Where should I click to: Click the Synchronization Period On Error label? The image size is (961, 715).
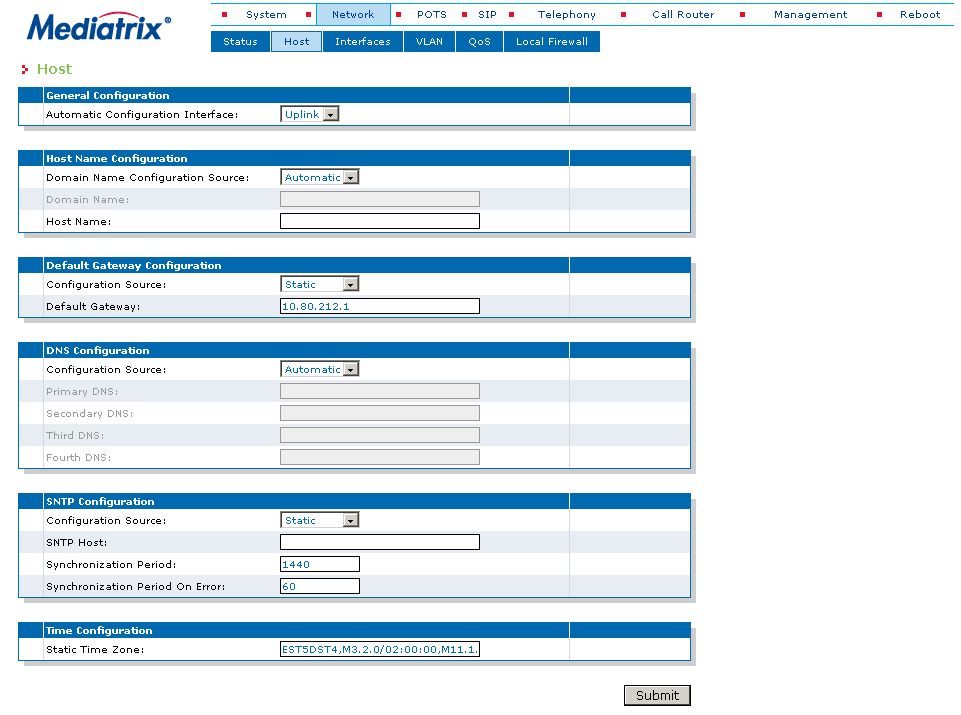[135, 586]
